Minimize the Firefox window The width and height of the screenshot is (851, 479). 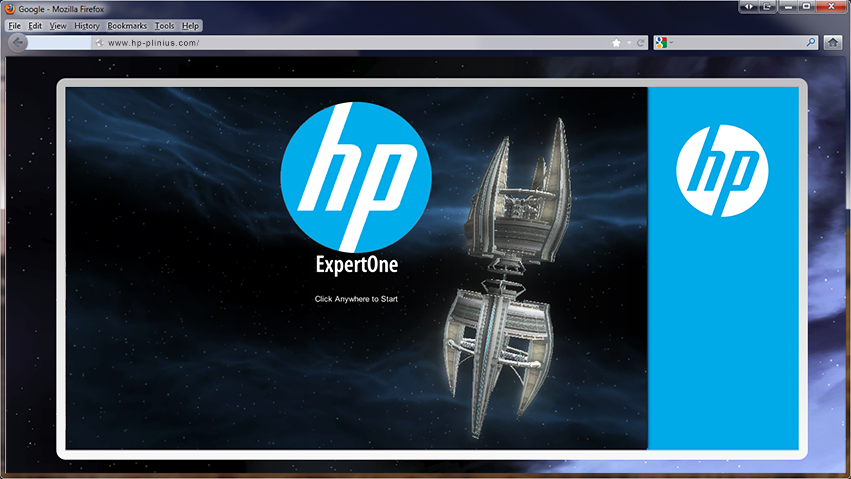[789, 7]
